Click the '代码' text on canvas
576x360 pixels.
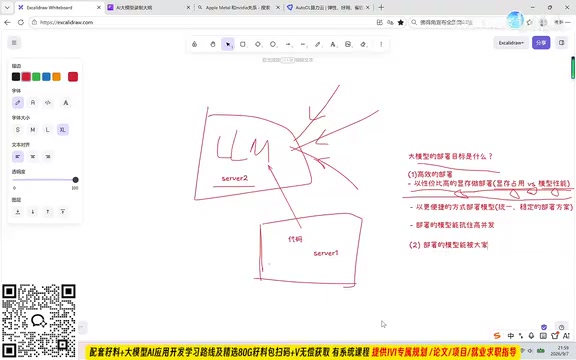[295, 239]
